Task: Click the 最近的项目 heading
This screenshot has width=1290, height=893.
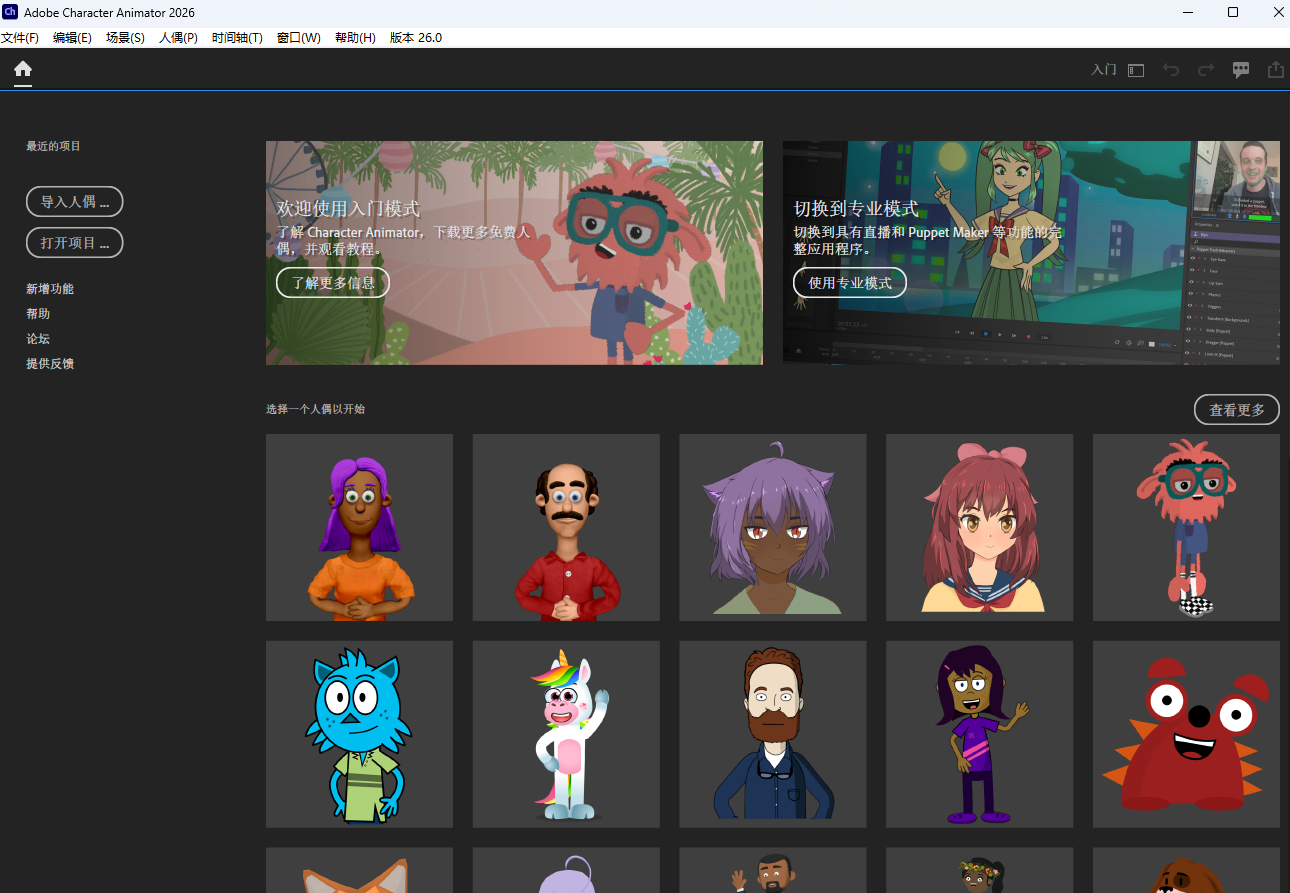Action: (x=54, y=146)
